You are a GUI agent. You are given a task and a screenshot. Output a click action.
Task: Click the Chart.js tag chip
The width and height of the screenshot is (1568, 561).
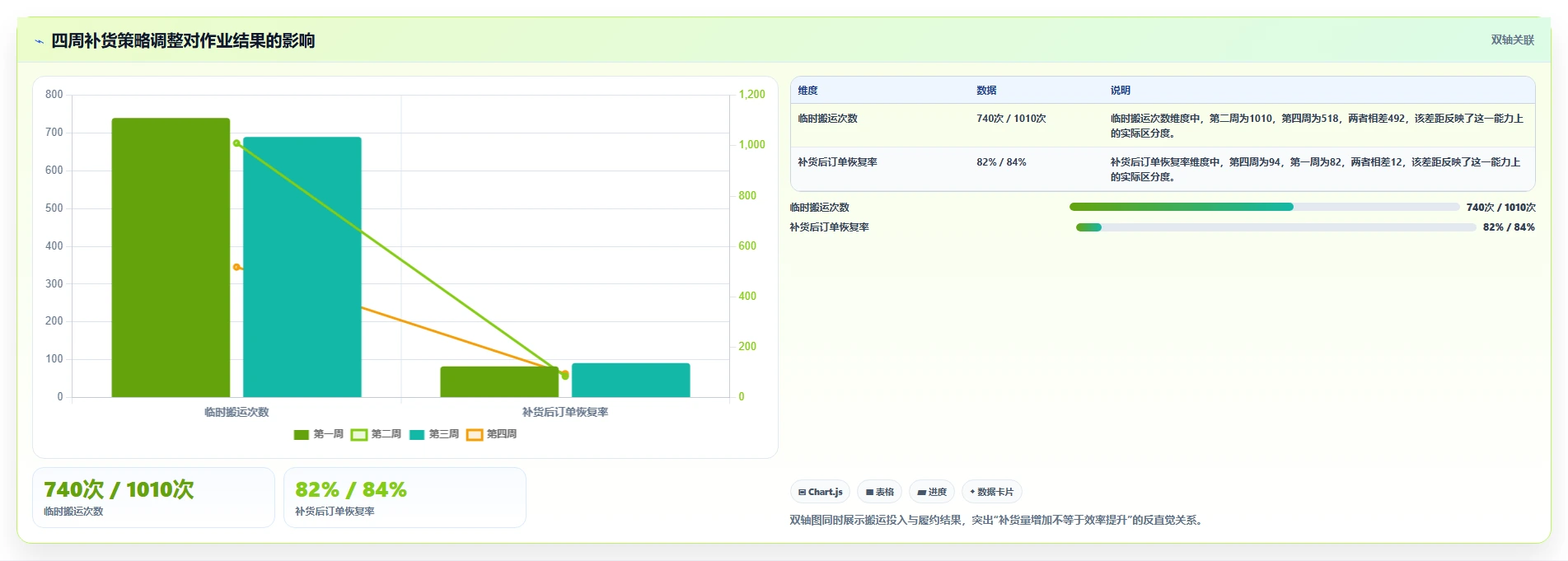pos(820,492)
